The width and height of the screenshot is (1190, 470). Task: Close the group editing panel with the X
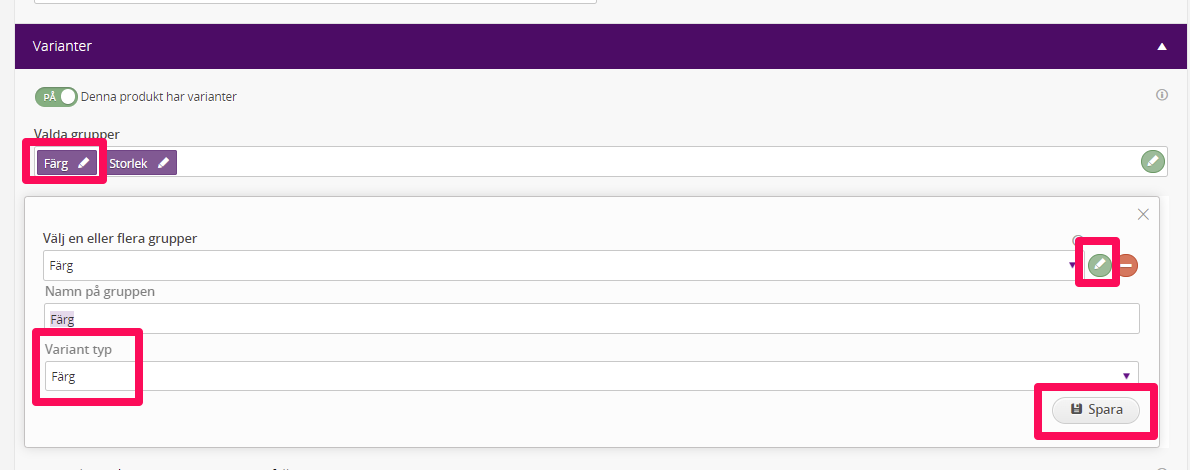tap(1143, 215)
